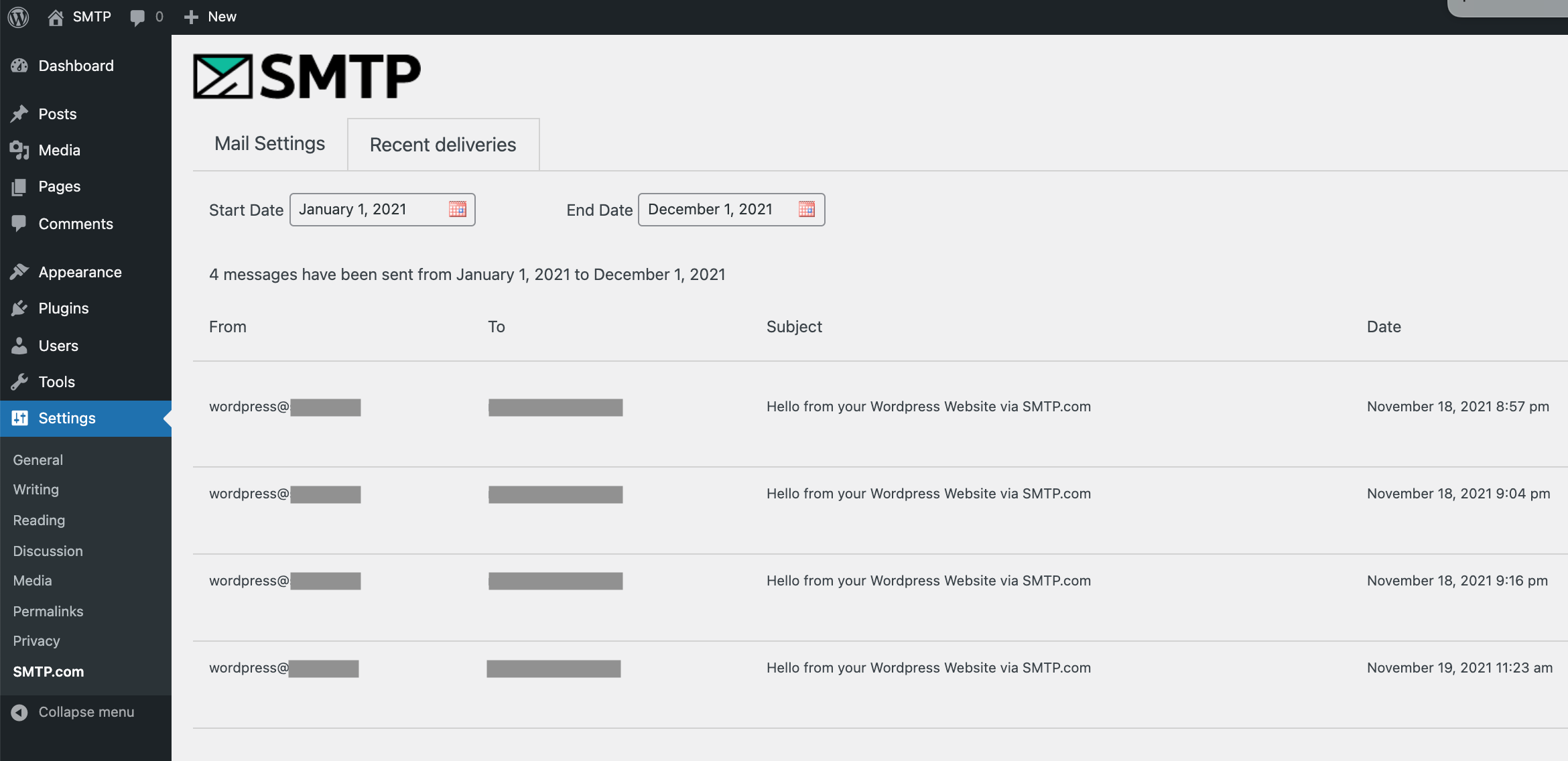Click the comments bubble in the admin bar
Image resolution: width=1568 pixels, height=761 pixels.
(137, 16)
